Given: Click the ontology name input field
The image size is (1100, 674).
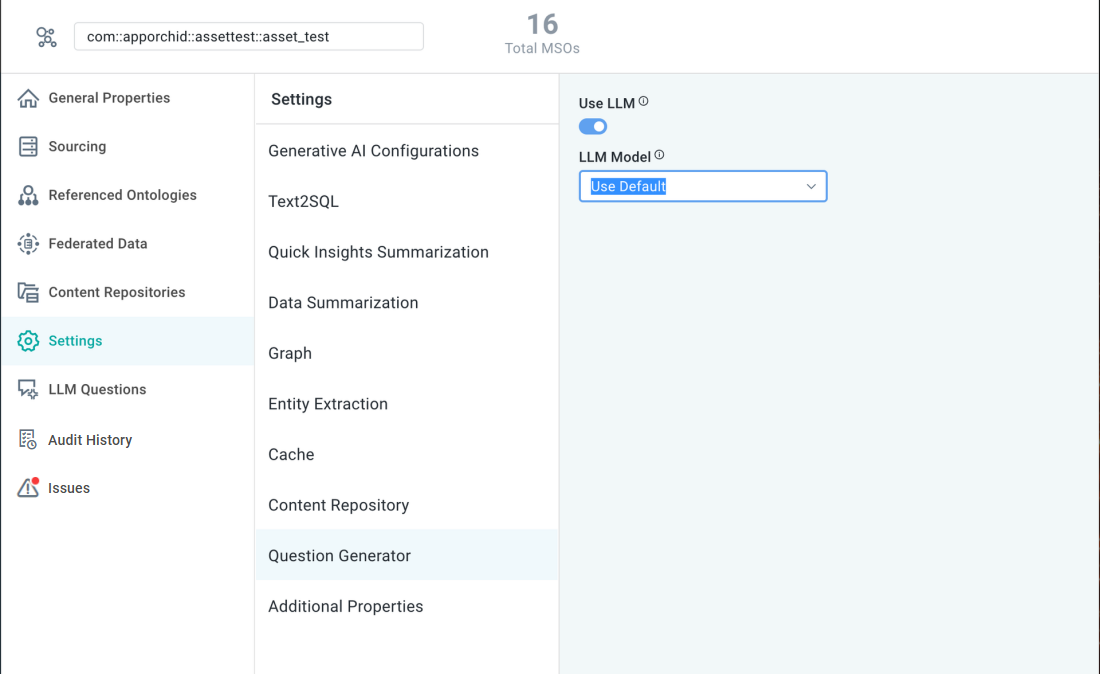Looking at the screenshot, I should 248,37.
